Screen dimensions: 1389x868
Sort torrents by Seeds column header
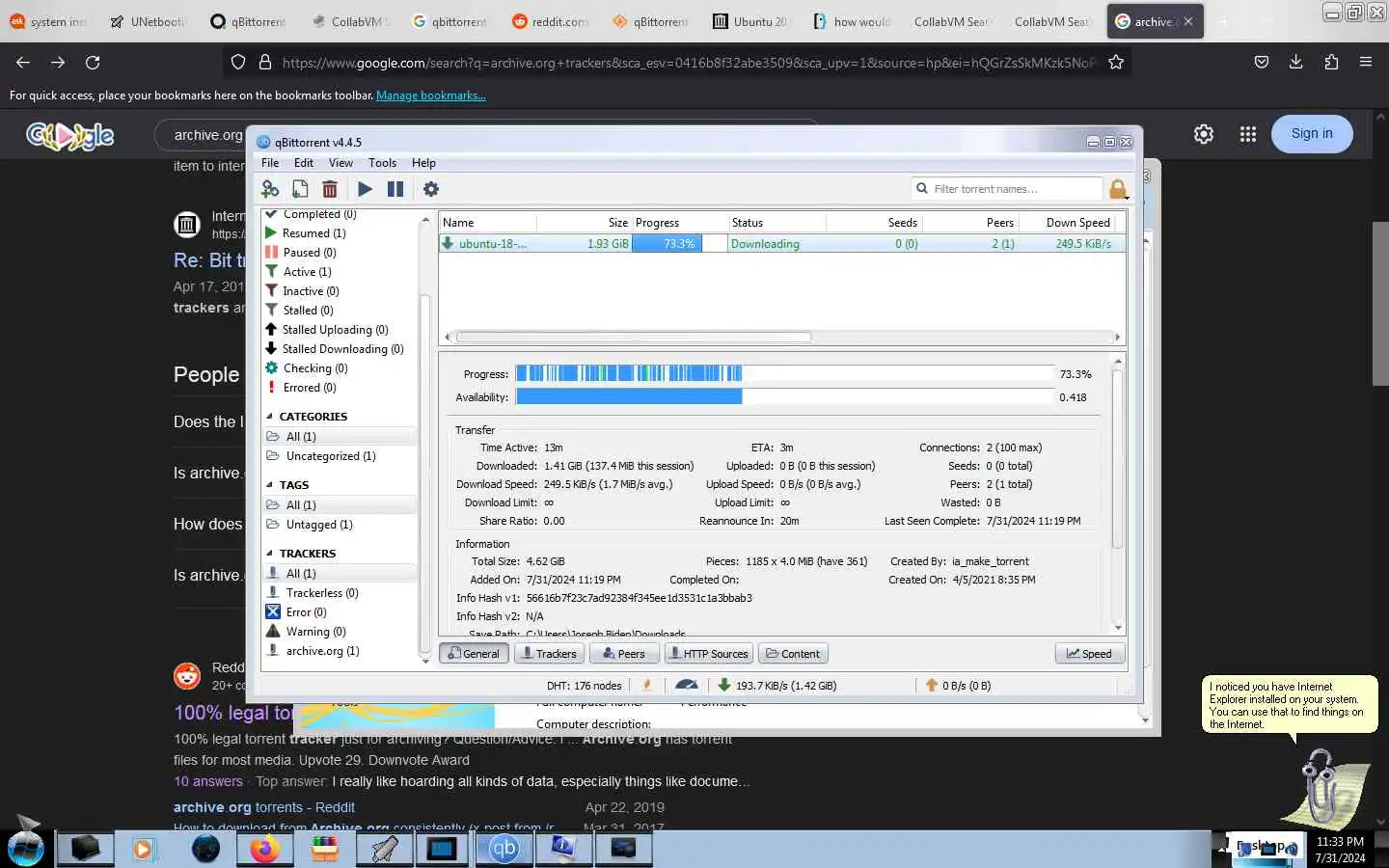click(x=874, y=223)
